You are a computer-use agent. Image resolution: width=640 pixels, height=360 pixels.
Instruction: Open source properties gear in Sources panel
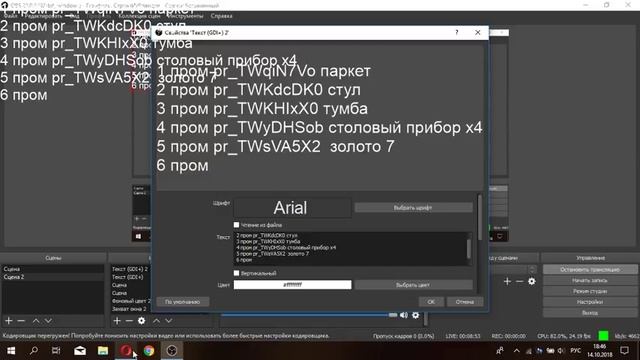click(x=142, y=321)
